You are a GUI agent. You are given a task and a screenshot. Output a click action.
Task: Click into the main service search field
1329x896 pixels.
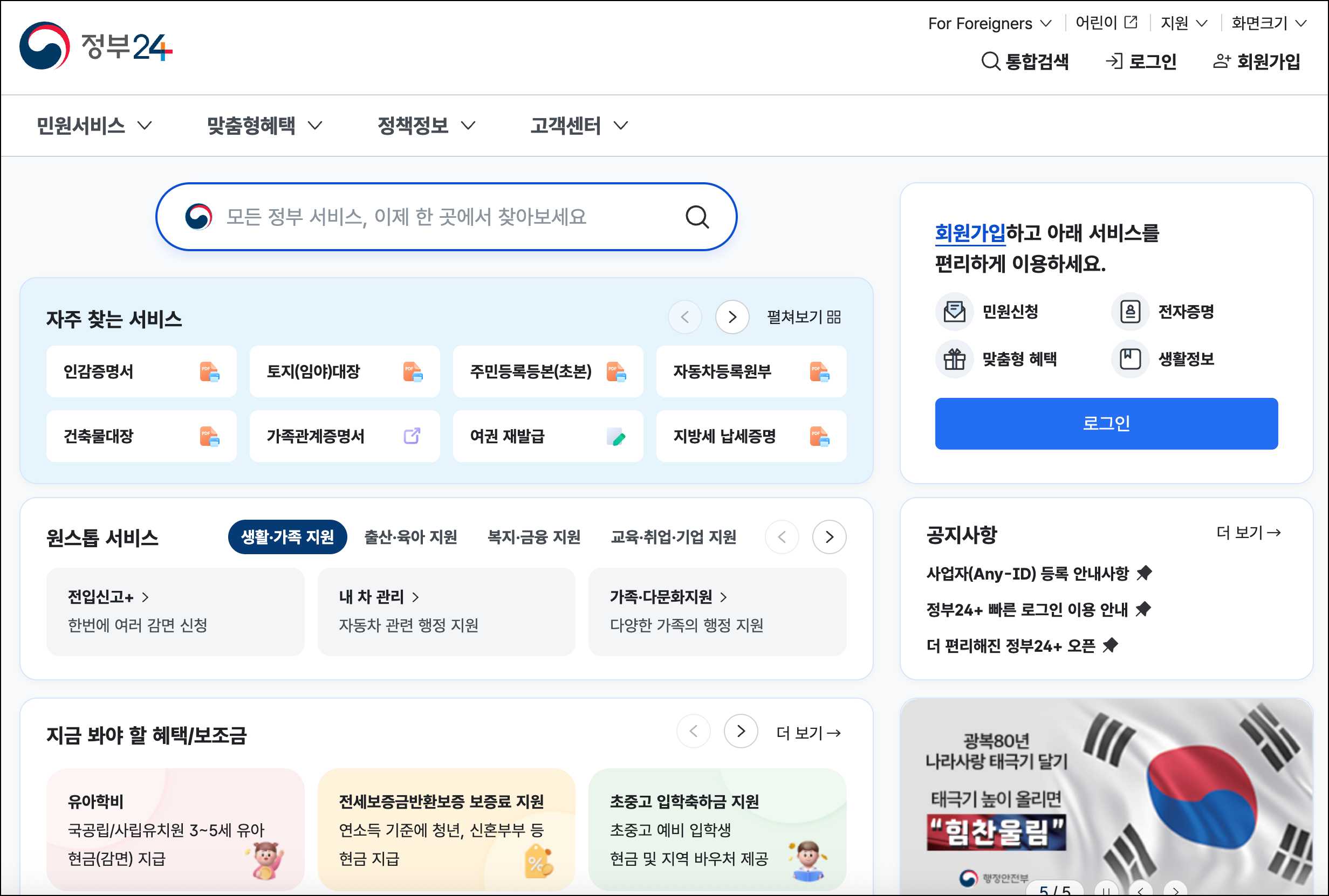pos(406,217)
